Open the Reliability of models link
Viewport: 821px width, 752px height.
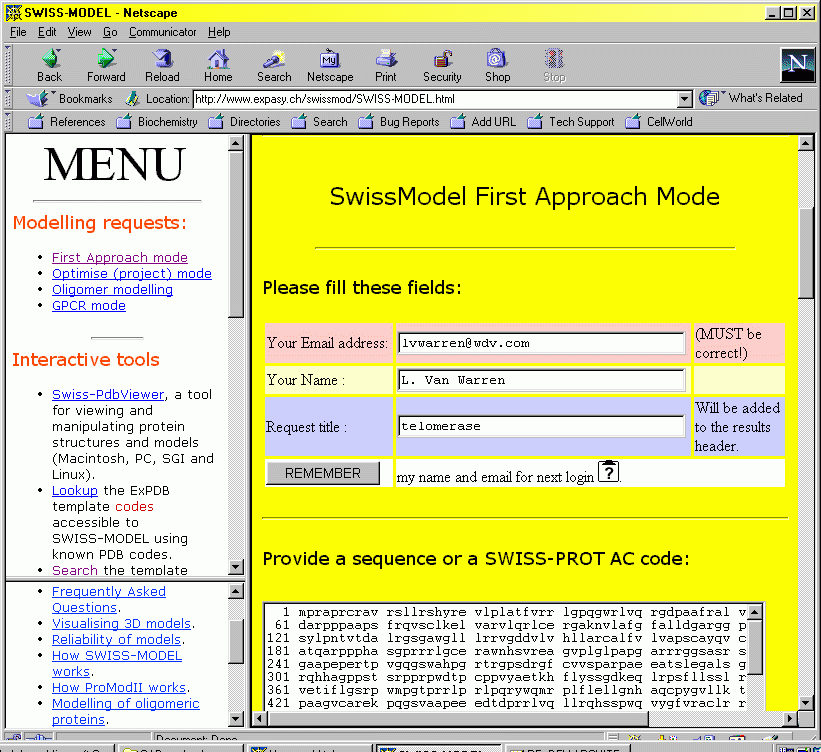click(x=116, y=639)
